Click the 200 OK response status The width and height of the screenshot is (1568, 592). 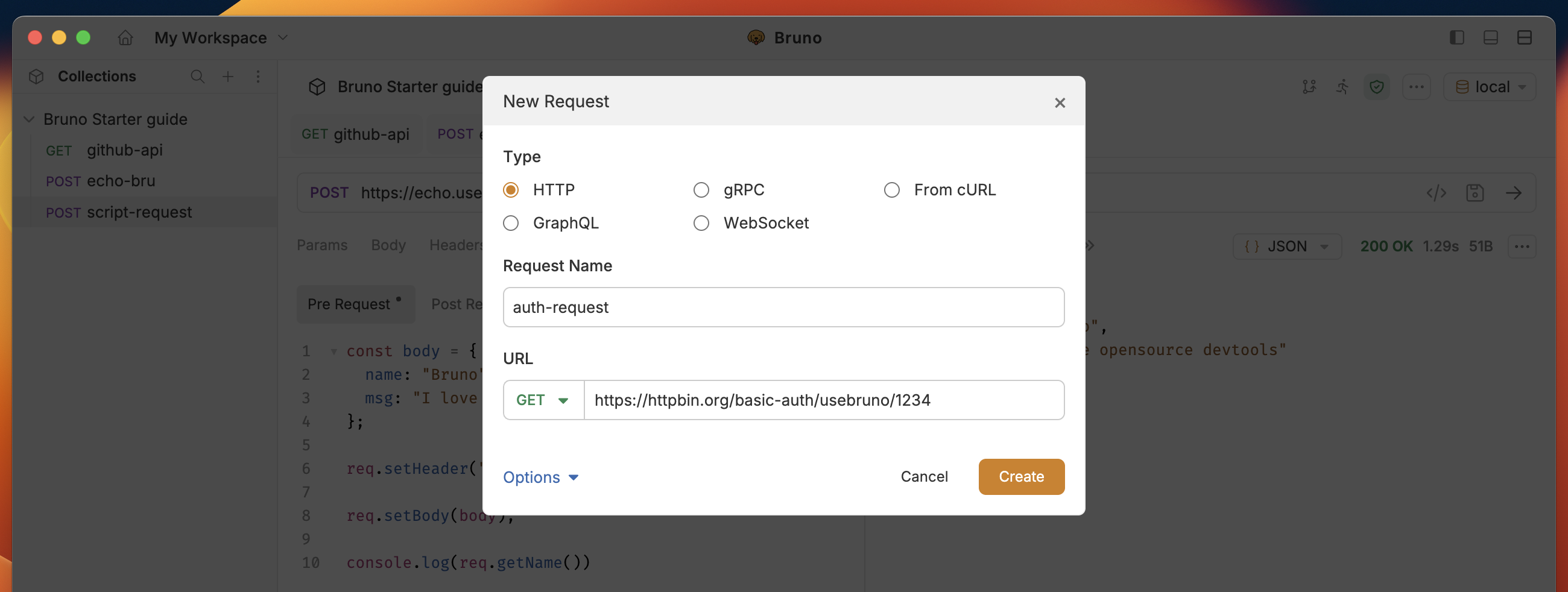pos(1386,247)
